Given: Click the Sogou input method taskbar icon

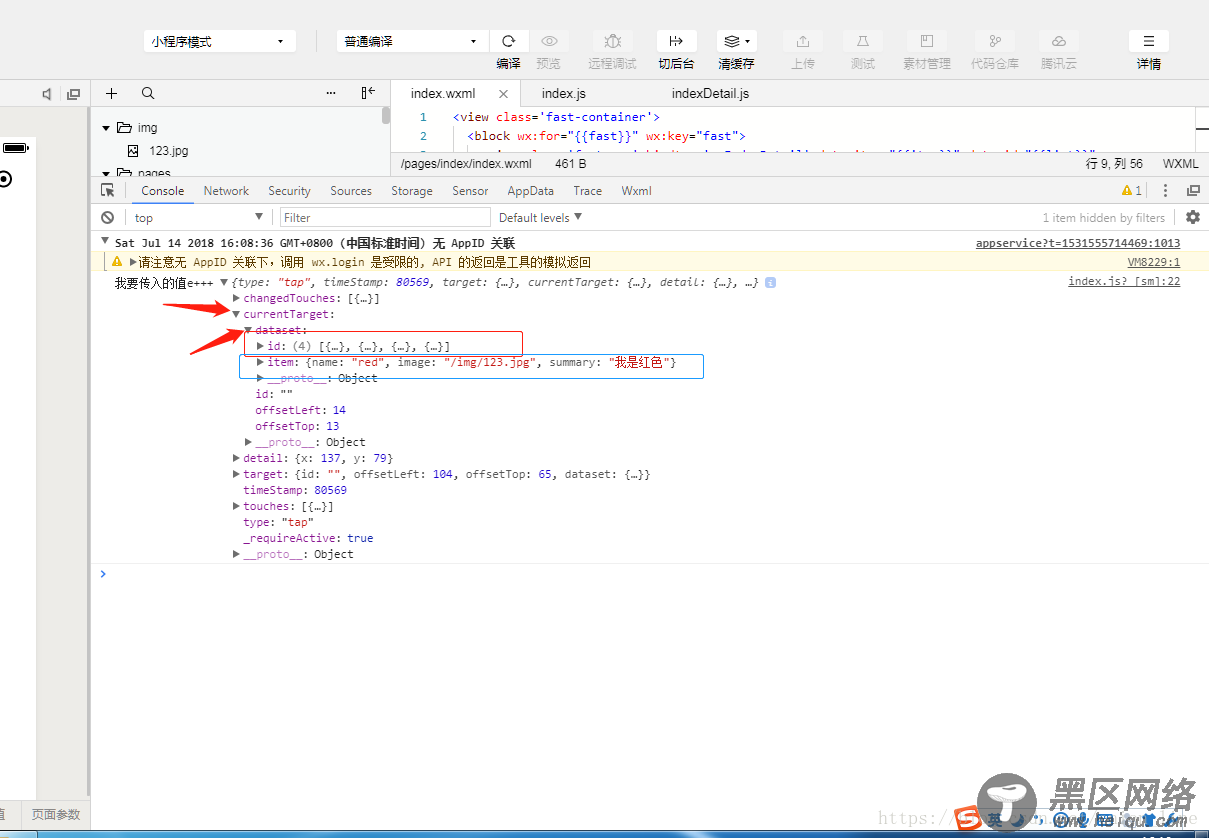Looking at the screenshot, I should click(x=967, y=819).
